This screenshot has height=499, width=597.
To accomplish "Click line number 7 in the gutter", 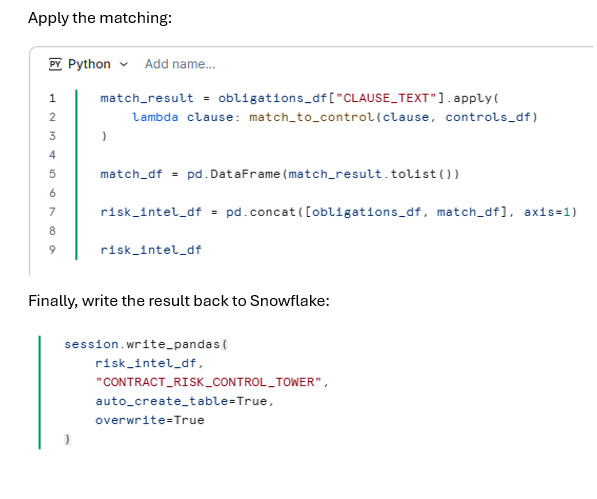I will [x=52, y=212].
